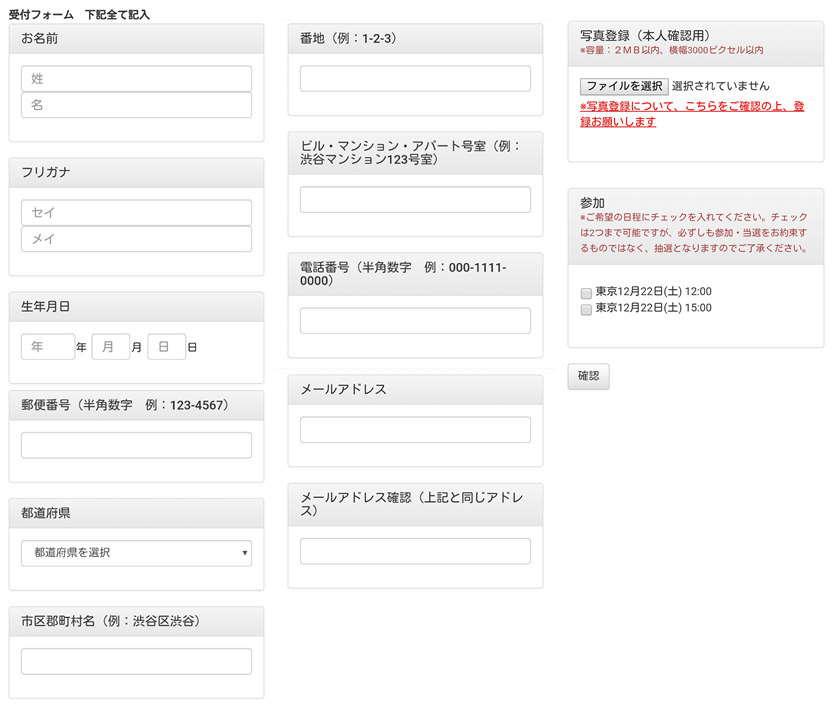Click the ファイルを選択 button
This screenshot has width=832, height=706.
(x=624, y=86)
